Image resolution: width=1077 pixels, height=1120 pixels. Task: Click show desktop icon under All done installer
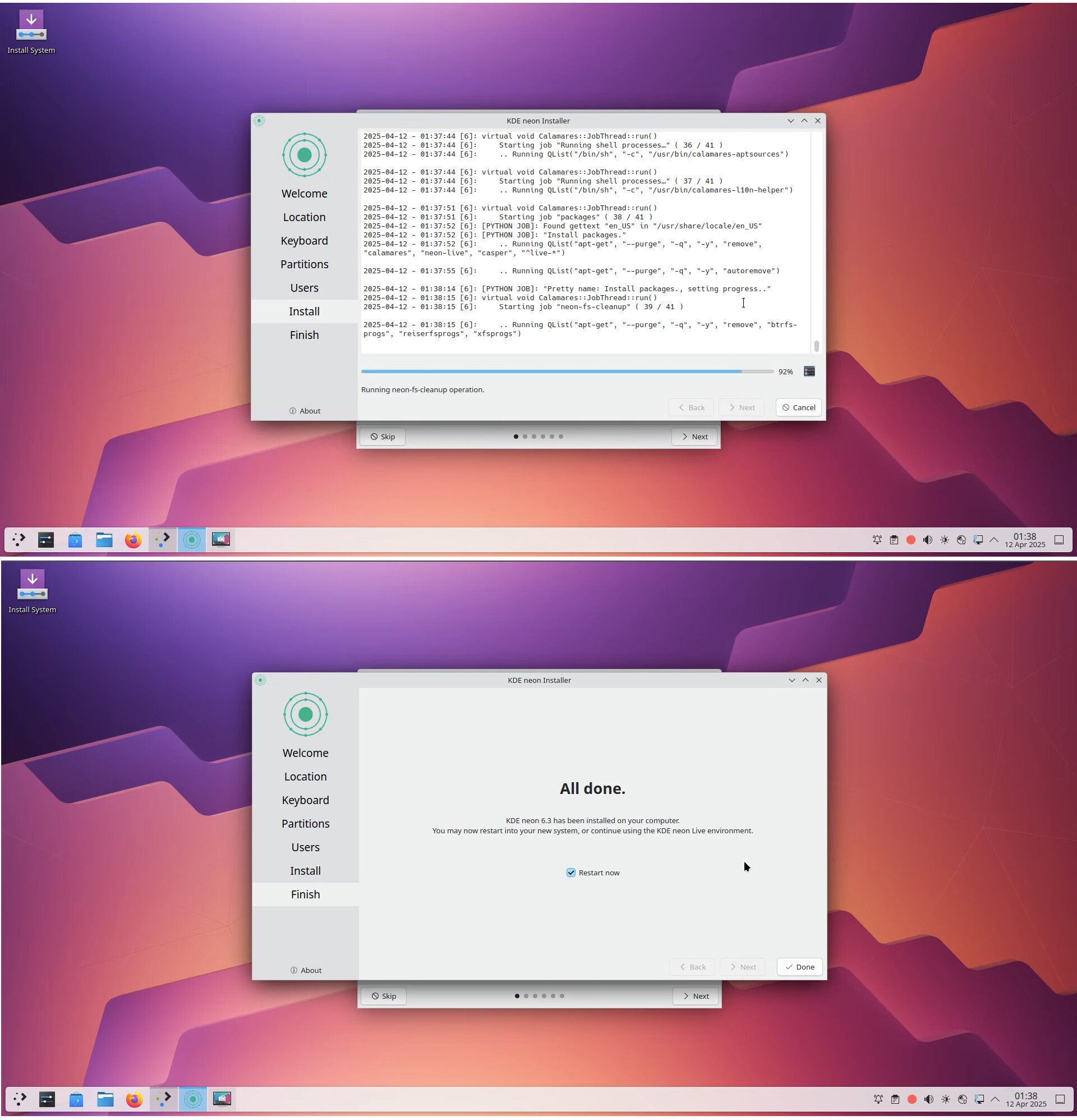pos(1060,1099)
